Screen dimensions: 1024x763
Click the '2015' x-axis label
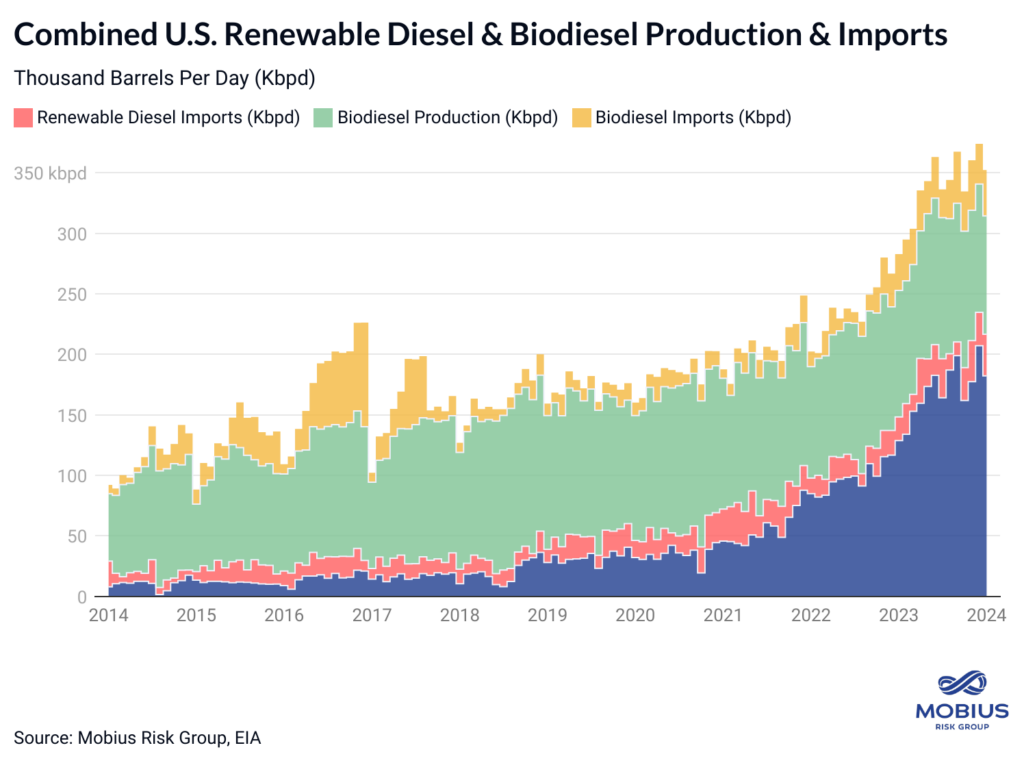[x=196, y=615]
